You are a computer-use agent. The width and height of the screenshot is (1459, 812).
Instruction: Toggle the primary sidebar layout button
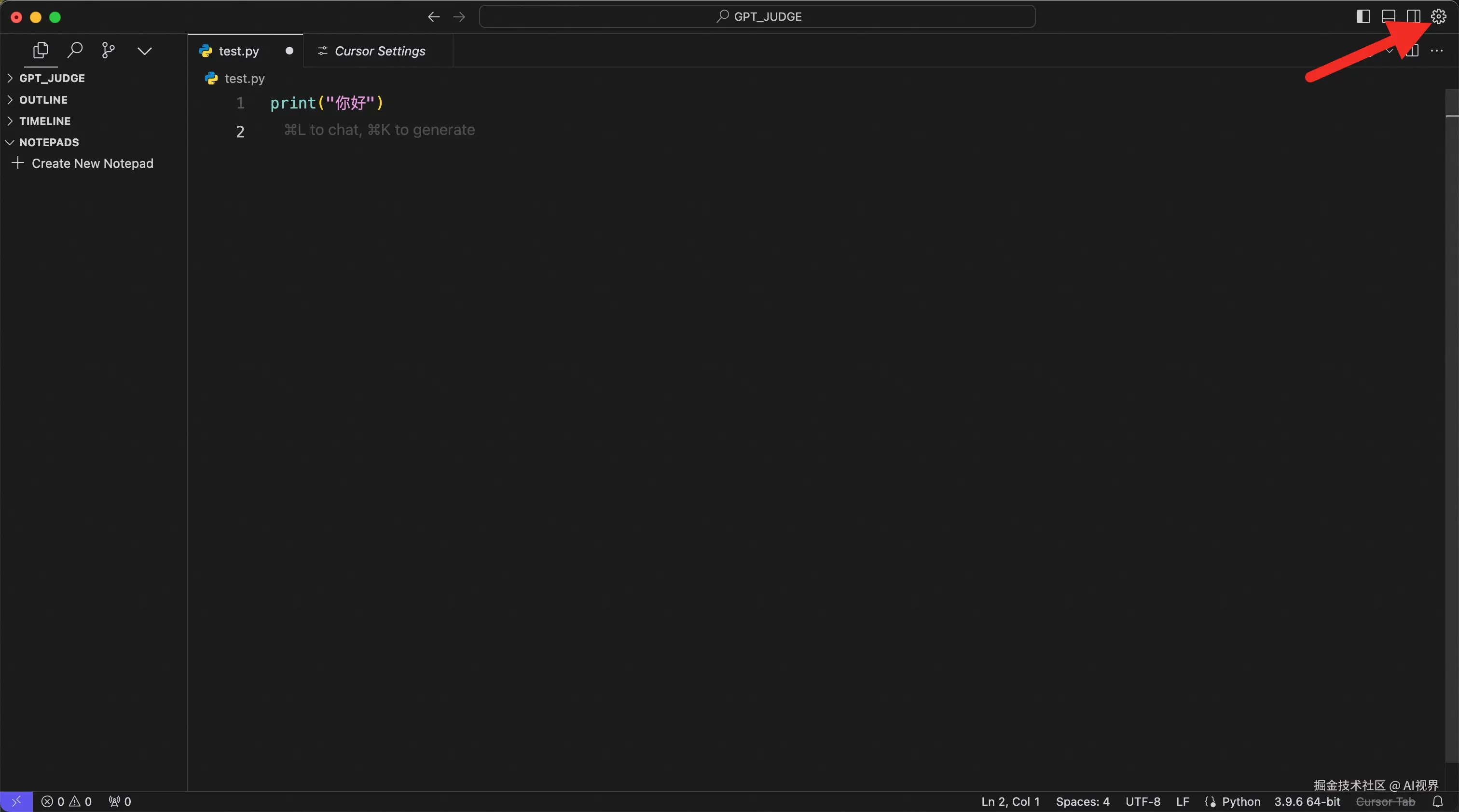click(1363, 16)
